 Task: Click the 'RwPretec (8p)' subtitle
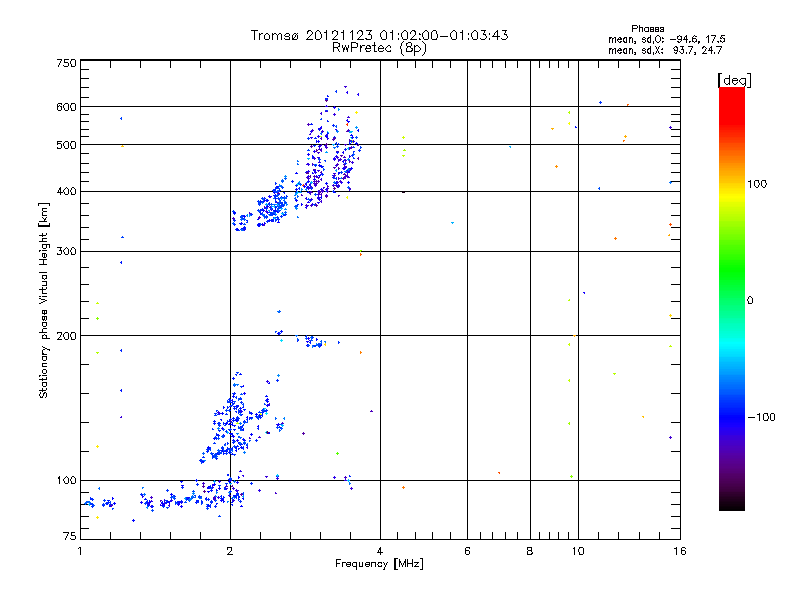pyautogui.click(x=379, y=48)
